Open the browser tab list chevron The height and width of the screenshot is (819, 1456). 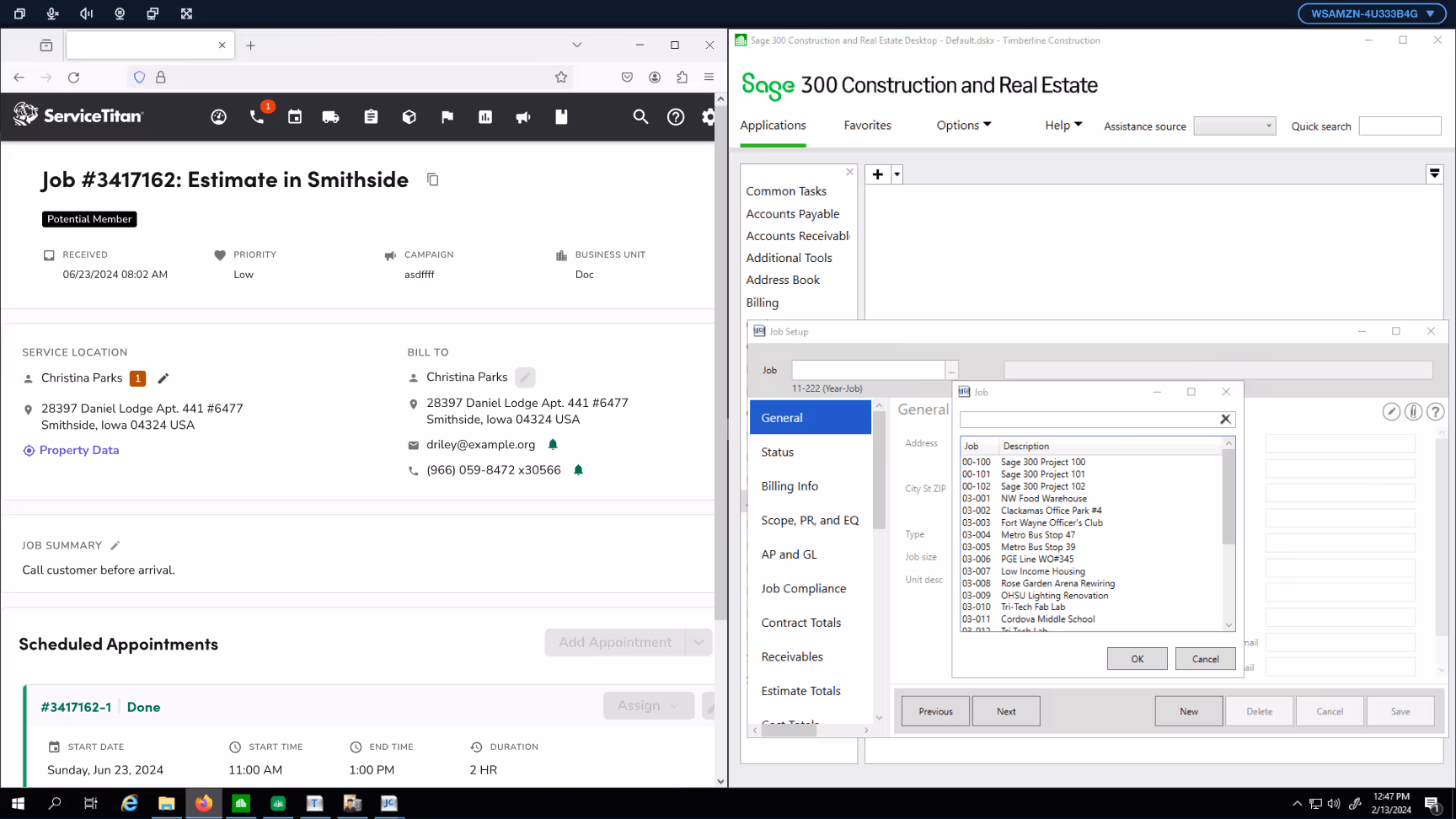577,45
